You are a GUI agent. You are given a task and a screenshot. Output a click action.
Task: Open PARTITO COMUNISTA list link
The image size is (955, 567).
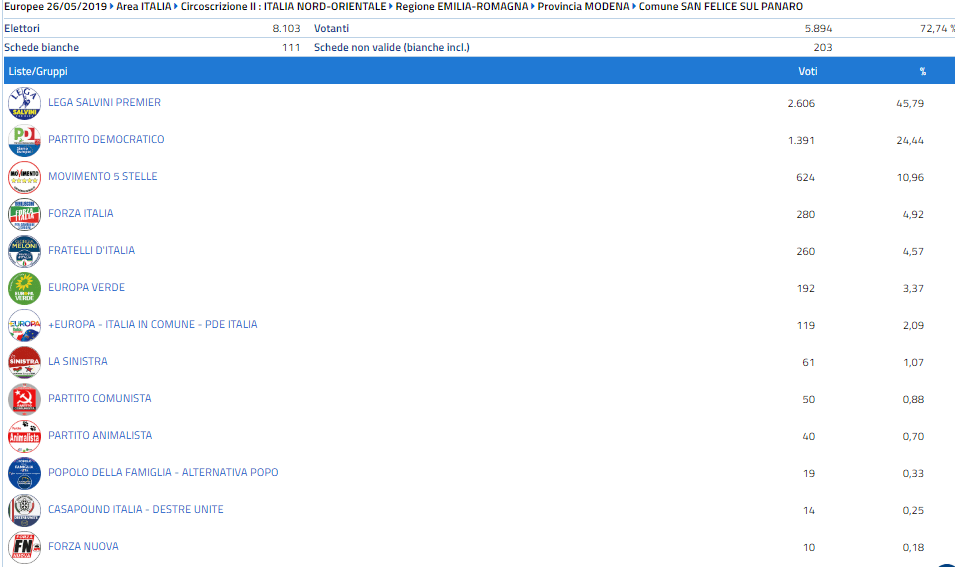(99, 398)
